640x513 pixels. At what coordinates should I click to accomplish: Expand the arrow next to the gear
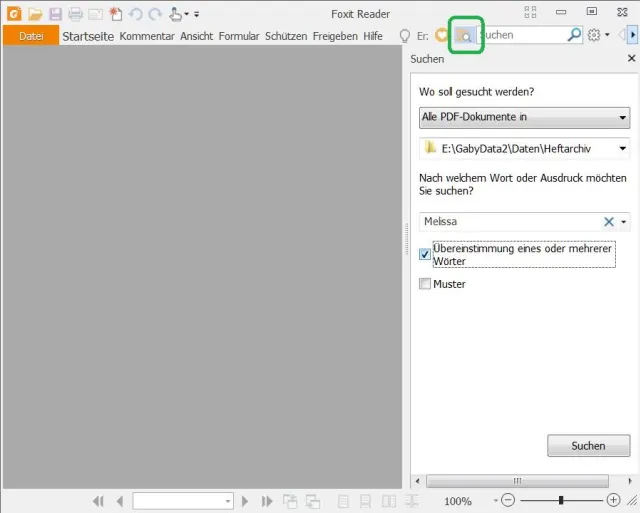[x=607, y=35]
